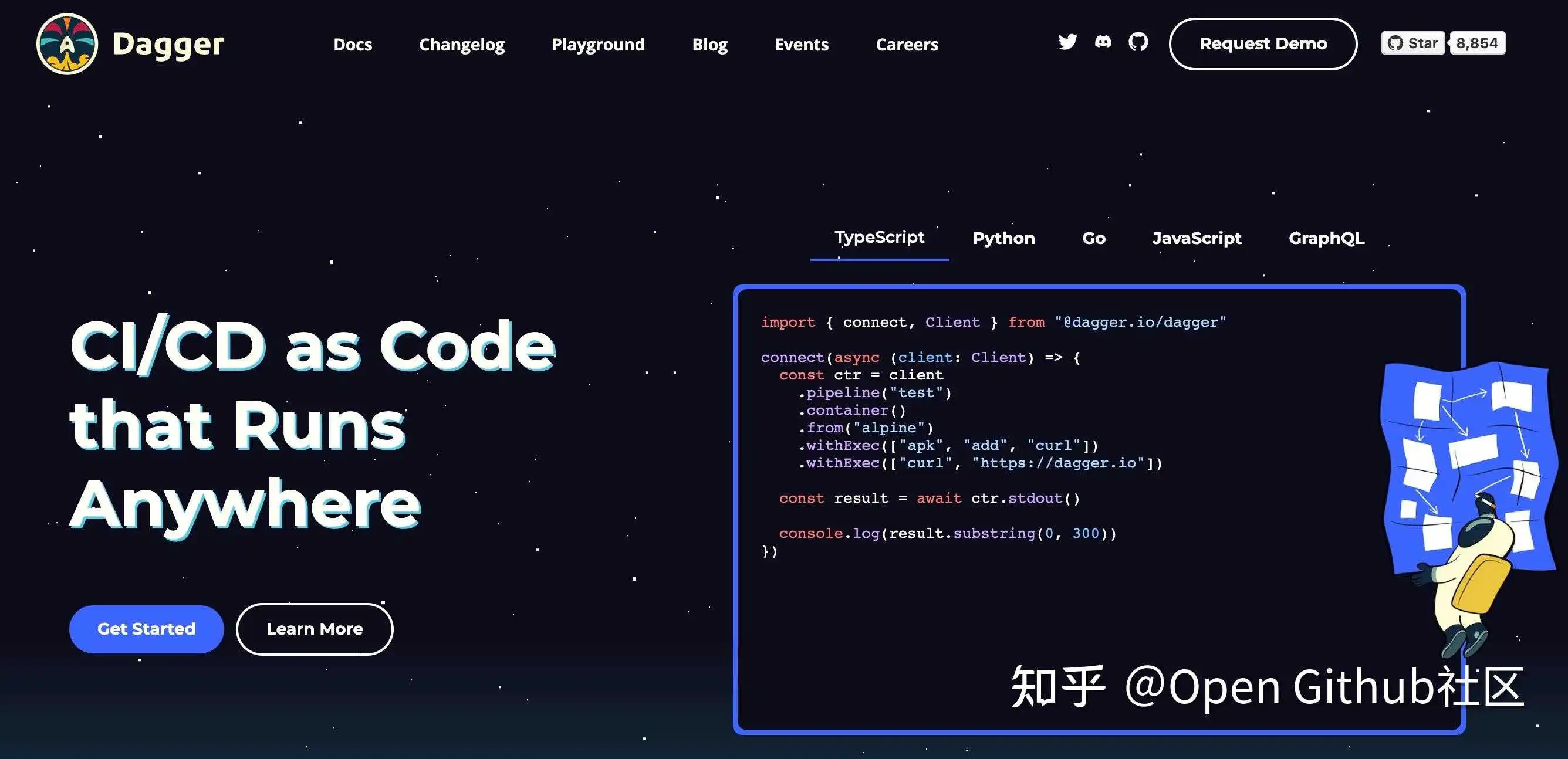The width and height of the screenshot is (1568, 759).
Task: Switch to the Python code tab
Action: click(x=1003, y=238)
